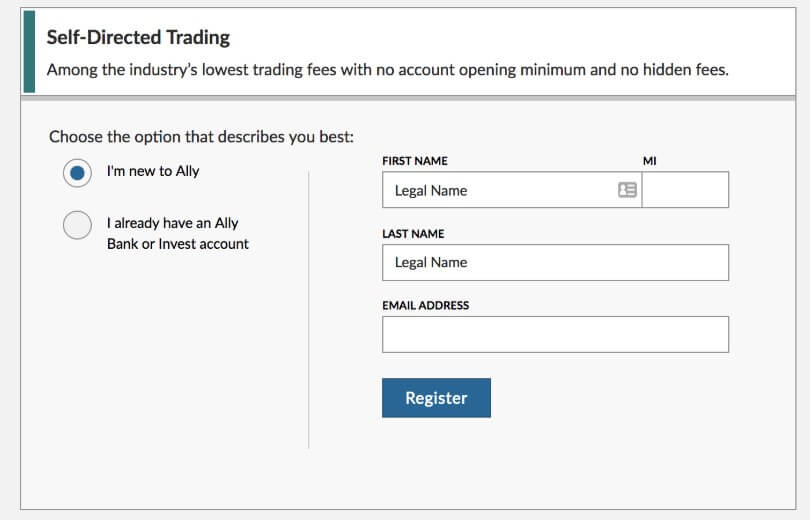Click the "I'm new to Ally" label text
Image resolution: width=810 pixels, height=520 pixels.
[x=153, y=171]
